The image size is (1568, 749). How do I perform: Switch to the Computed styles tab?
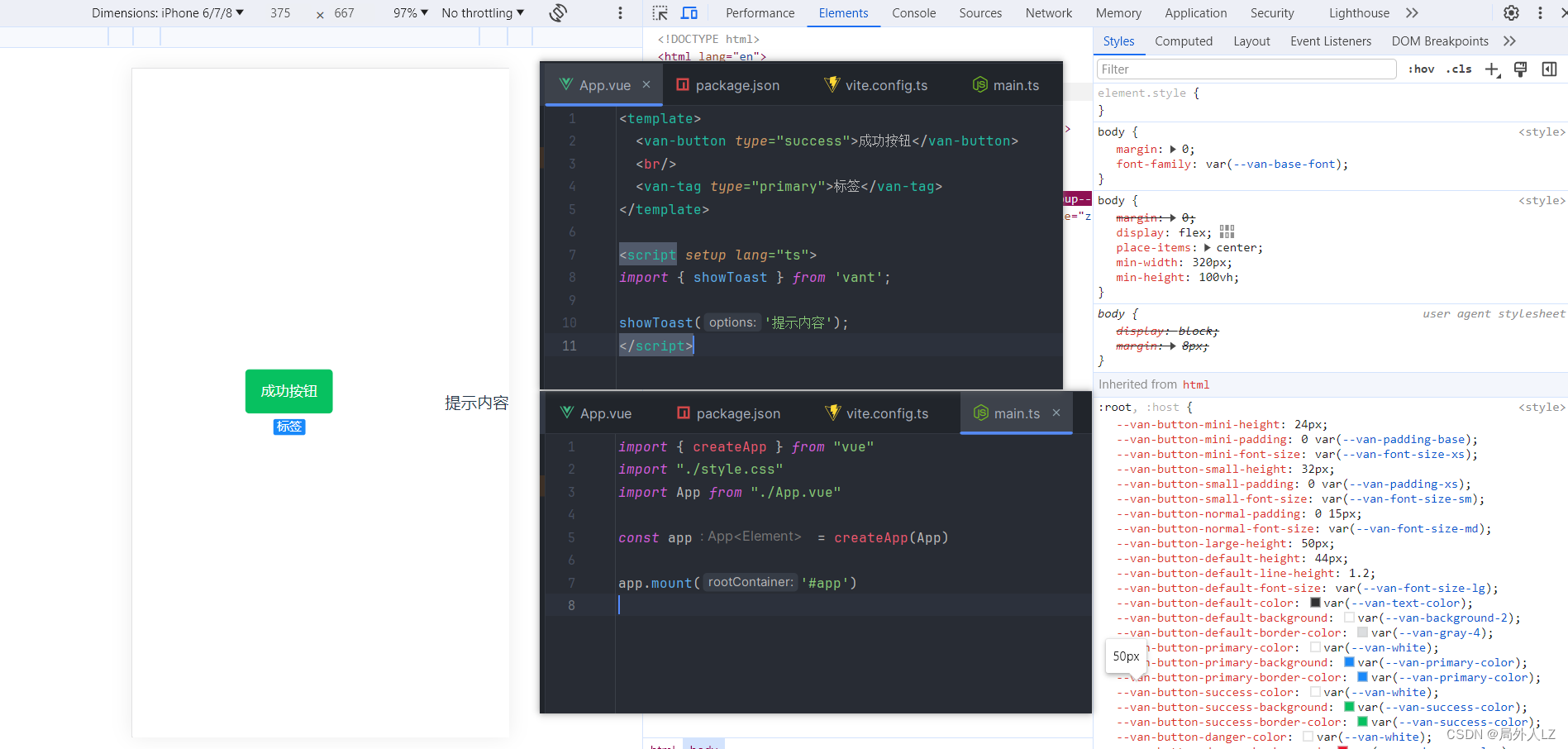1184,41
